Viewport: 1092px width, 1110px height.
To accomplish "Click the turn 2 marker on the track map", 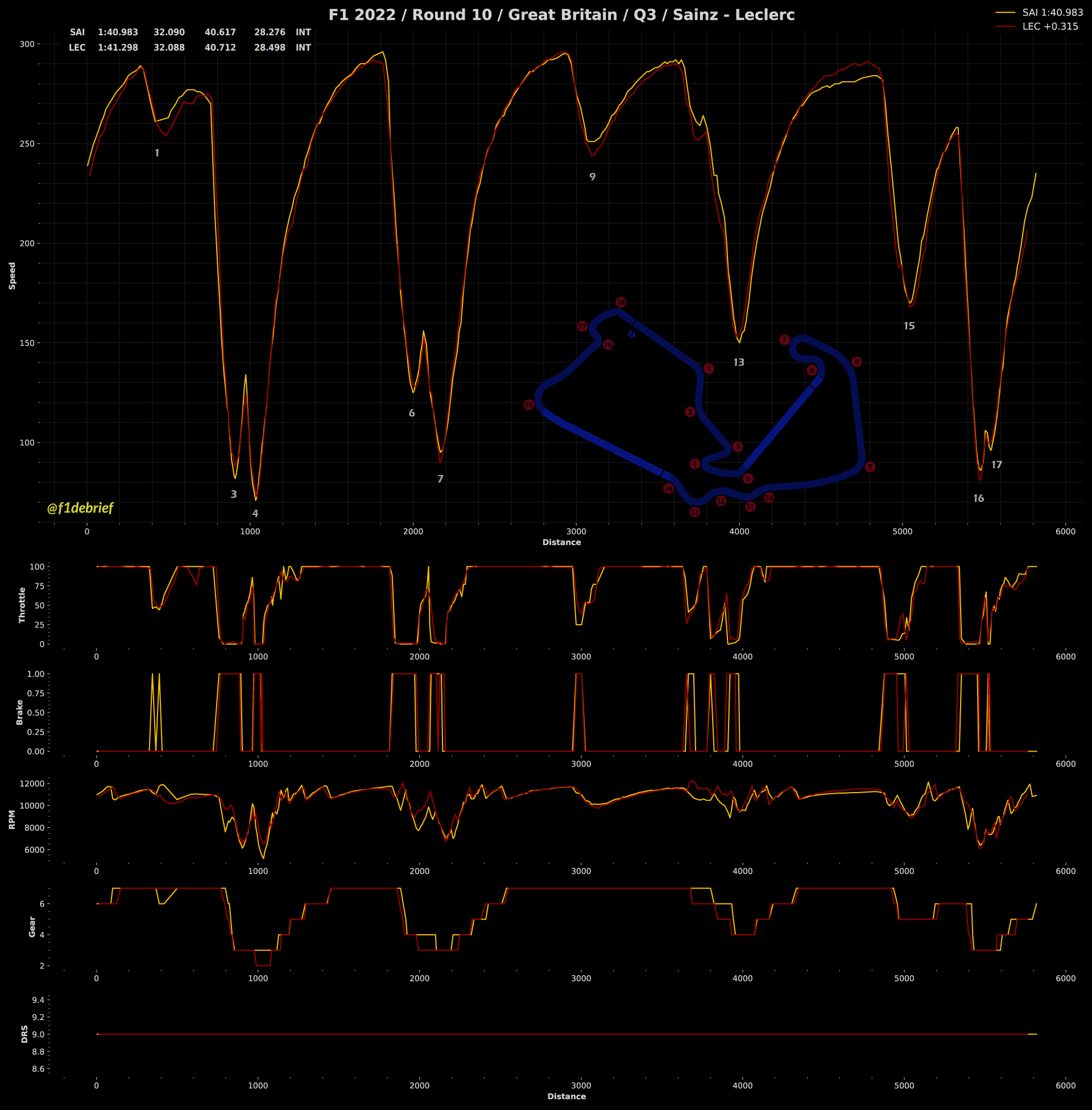I will tap(690, 412).
